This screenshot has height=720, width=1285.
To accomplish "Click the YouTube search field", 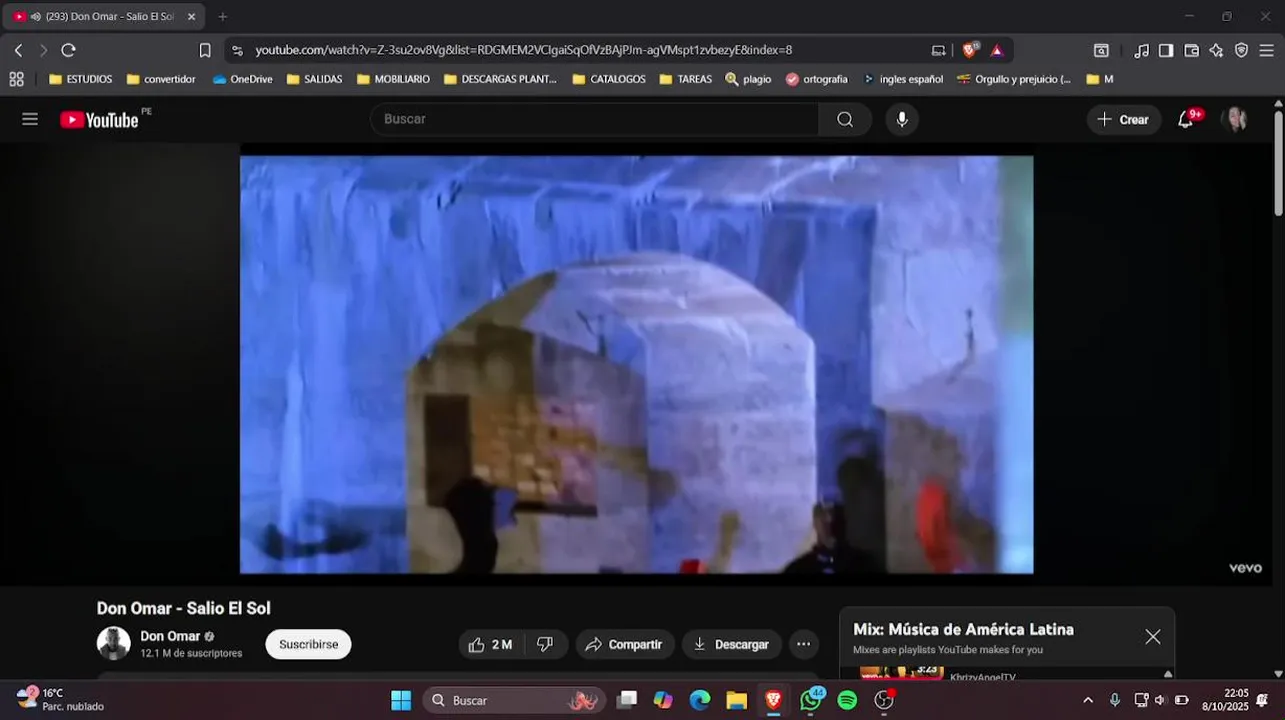I will pyautogui.click(x=594, y=119).
